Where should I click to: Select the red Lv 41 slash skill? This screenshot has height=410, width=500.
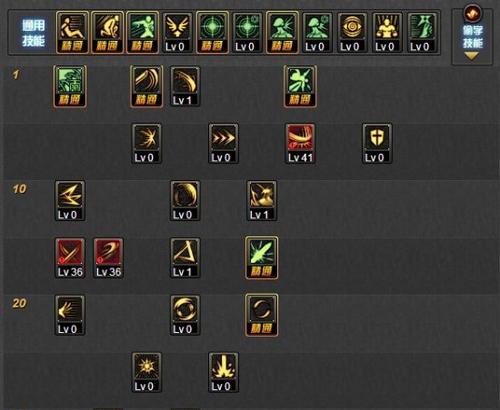[300, 144]
